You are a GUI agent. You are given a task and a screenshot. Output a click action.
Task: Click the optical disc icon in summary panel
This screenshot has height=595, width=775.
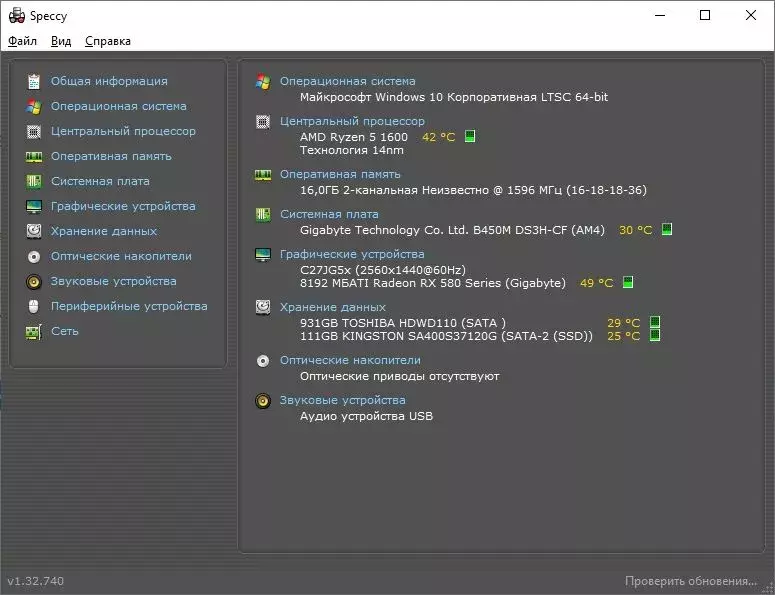(263, 361)
